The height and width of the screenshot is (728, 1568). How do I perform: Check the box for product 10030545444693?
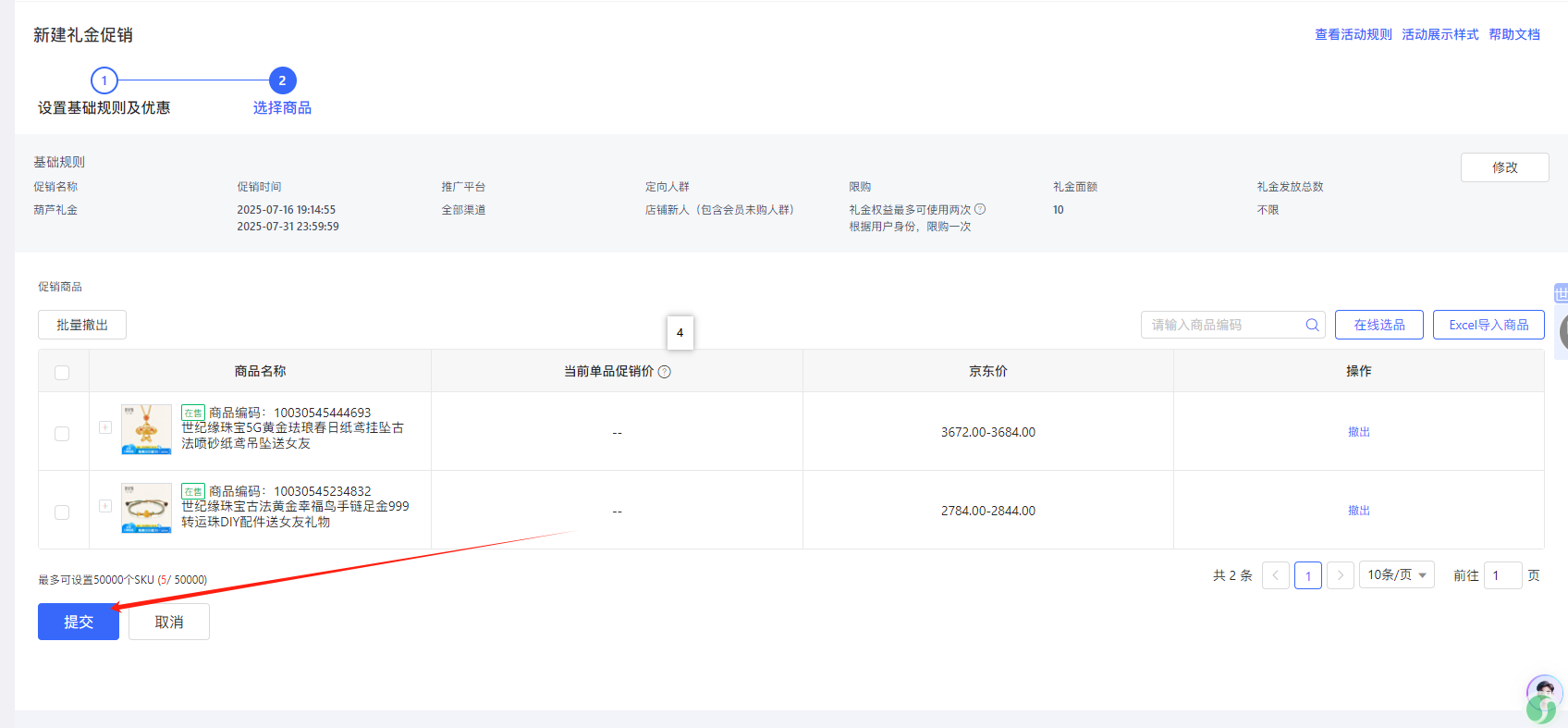[x=62, y=433]
